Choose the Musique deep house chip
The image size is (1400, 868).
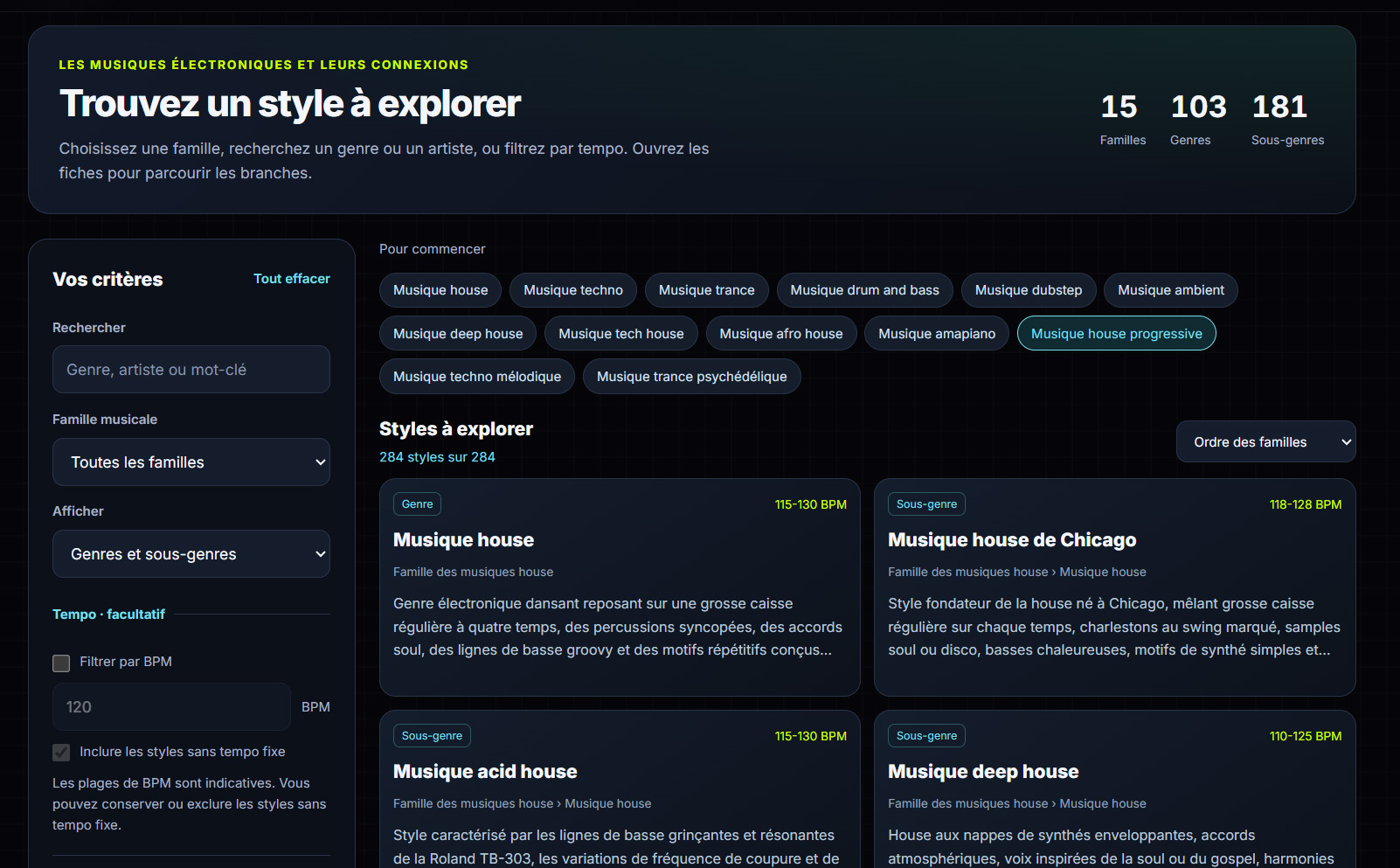458,334
